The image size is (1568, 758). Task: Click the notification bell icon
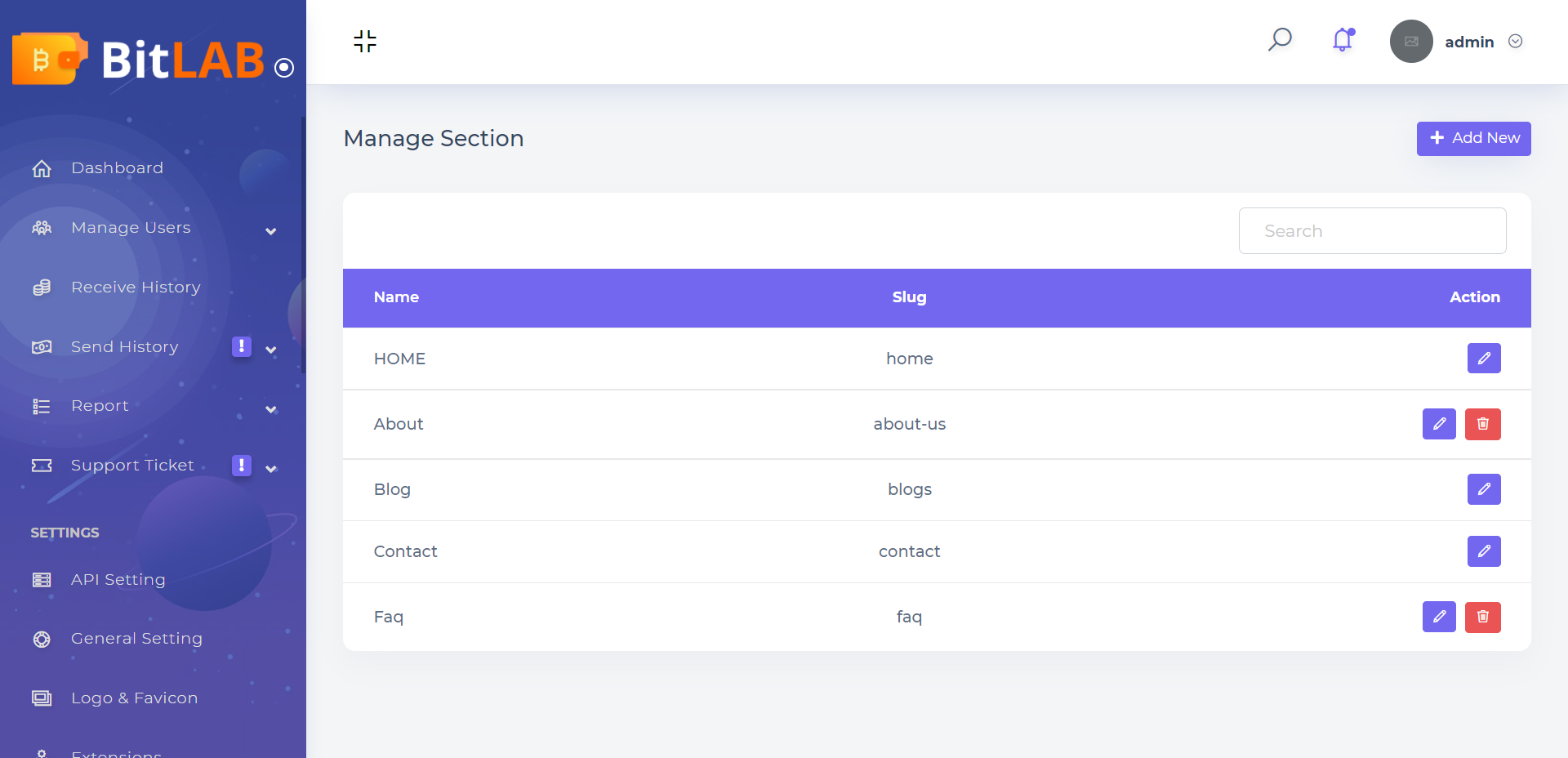point(1342,40)
